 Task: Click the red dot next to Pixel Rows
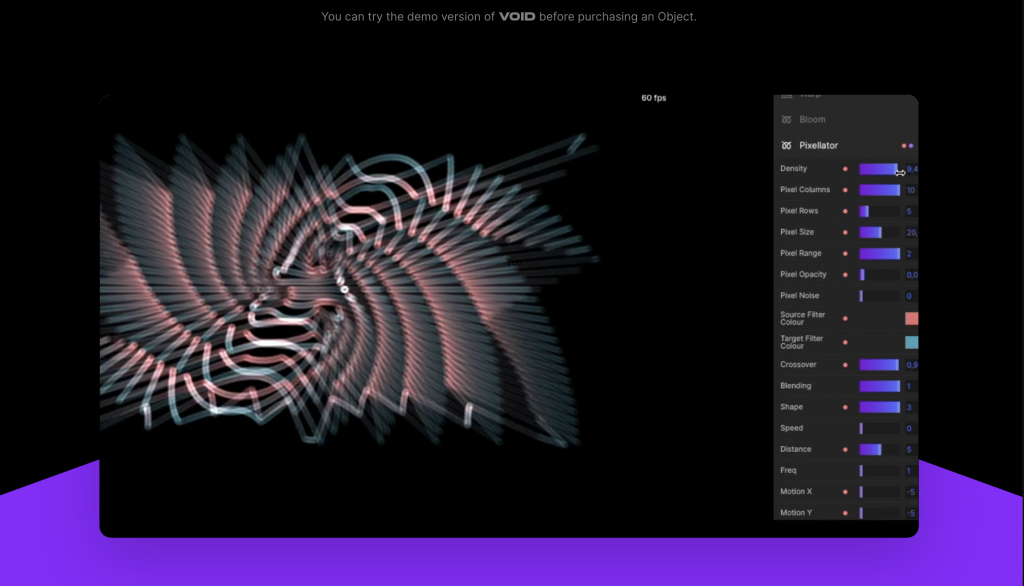coord(845,211)
